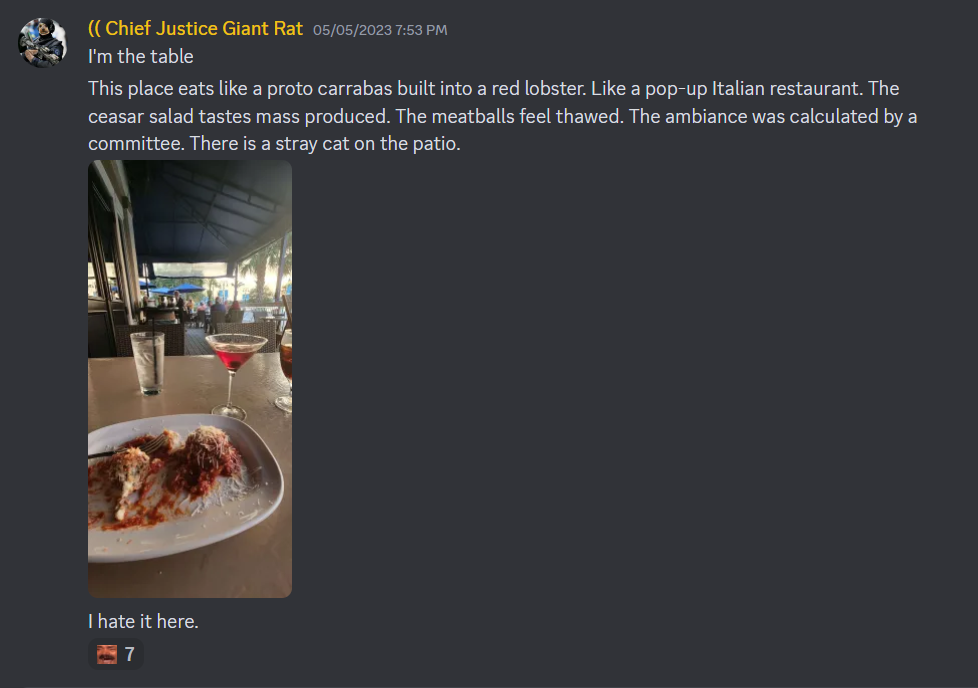Image resolution: width=978 pixels, height=688 pixels.
Task: Click the line "committee. There is a stray cat"
Action: point(274,143)
